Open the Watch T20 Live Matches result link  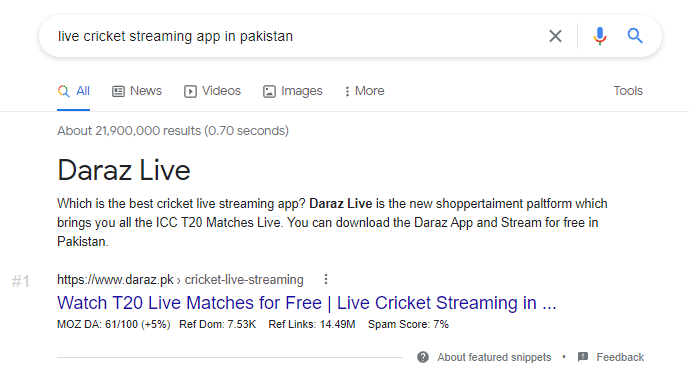click(307, 303)
